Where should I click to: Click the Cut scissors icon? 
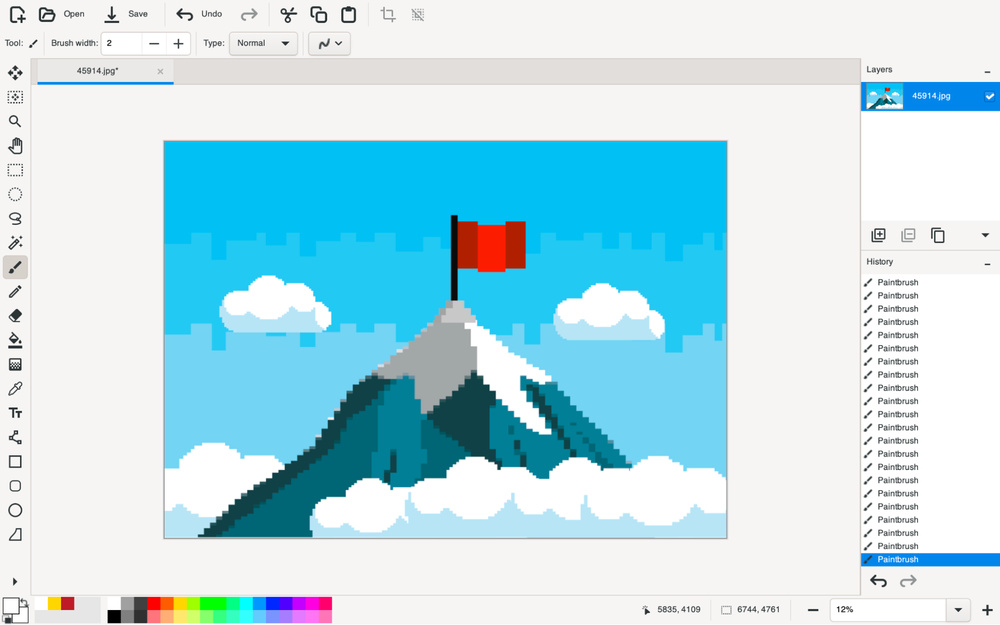(289, 14)
